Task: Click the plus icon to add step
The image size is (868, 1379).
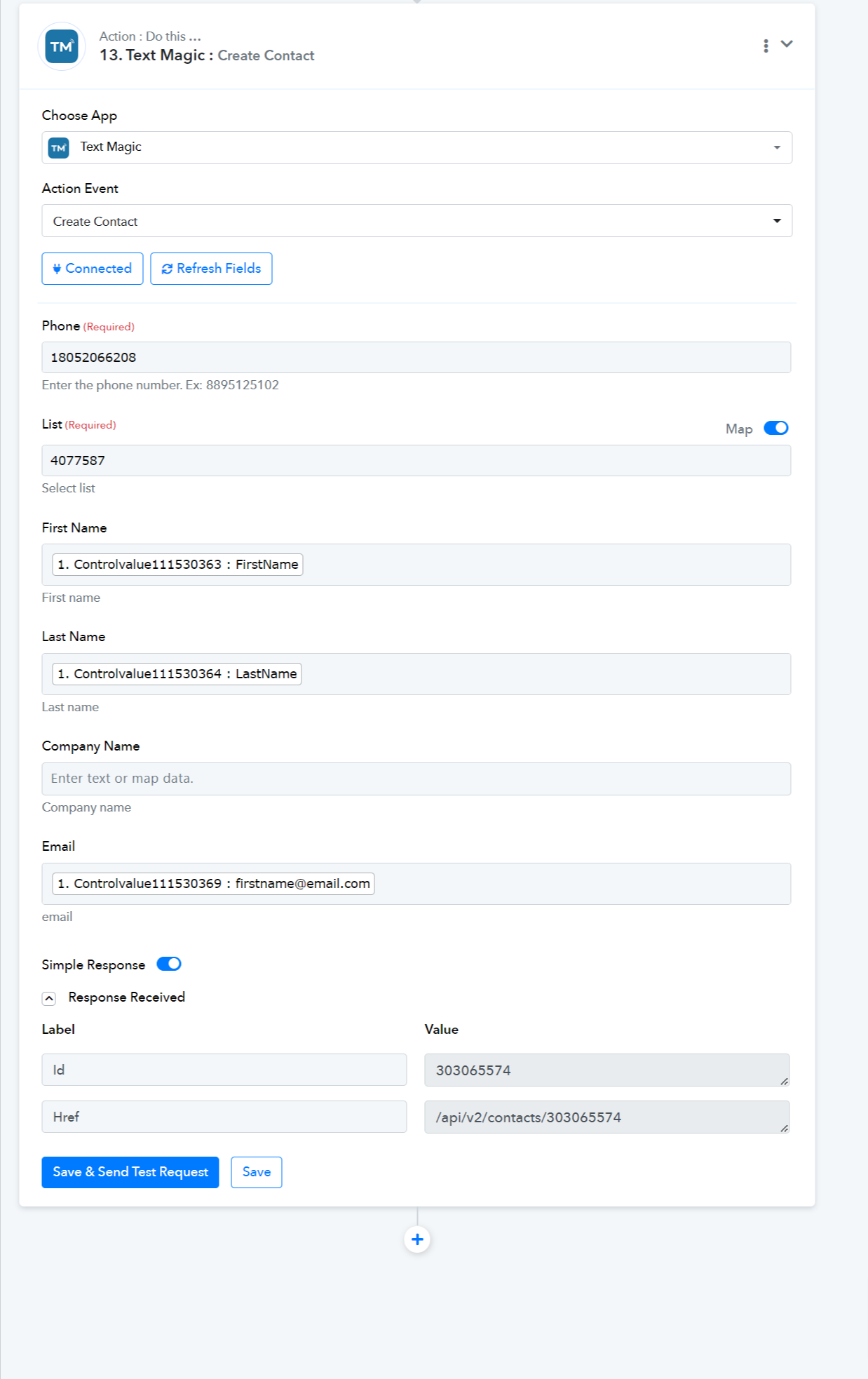Action: click(x=417, y=1239)
